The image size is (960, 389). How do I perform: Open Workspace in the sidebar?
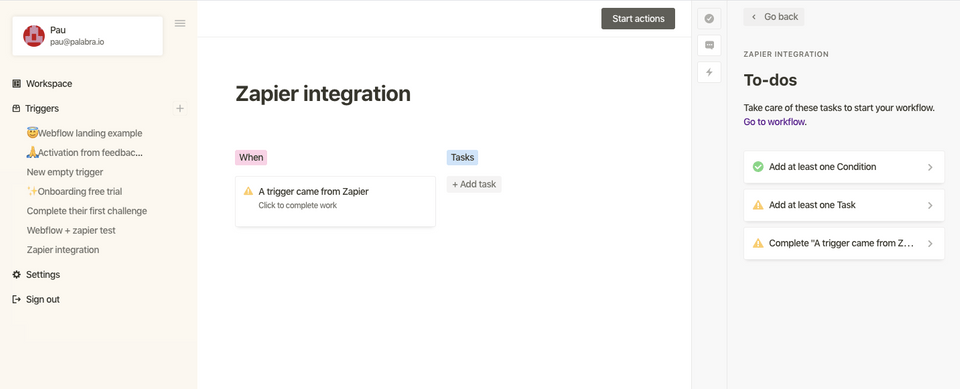point(49,83)
